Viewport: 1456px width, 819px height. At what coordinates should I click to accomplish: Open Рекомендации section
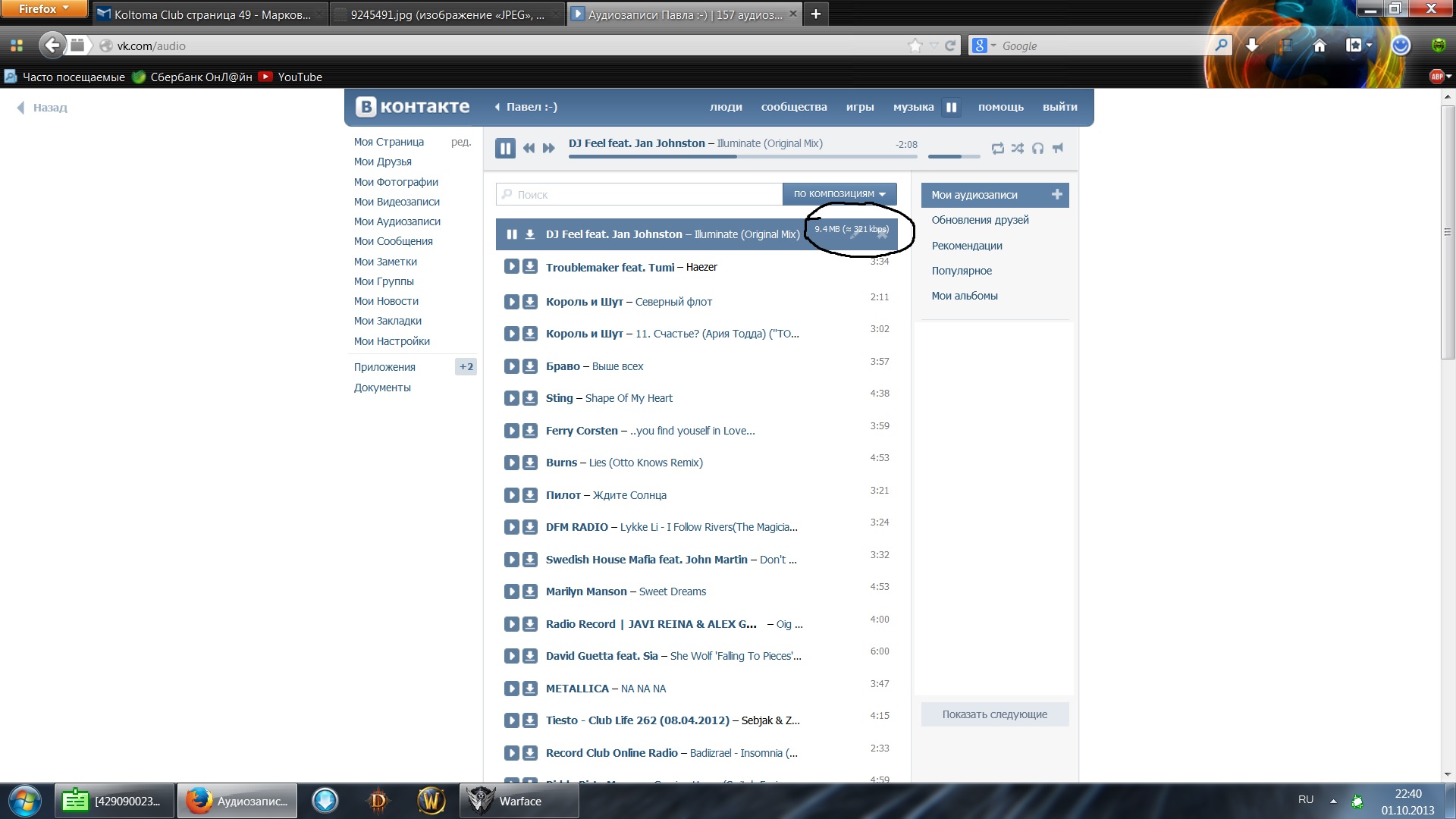point(967,246)
